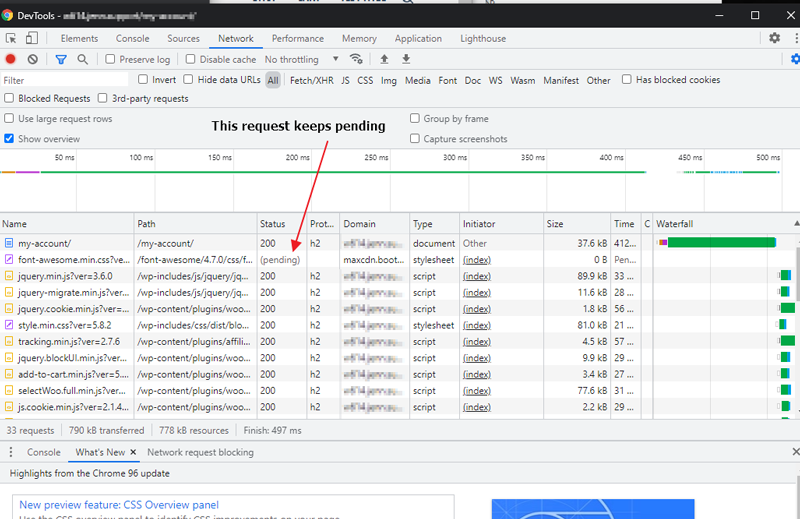Click the script icon of add-to-cart.min.js row

(x=9, y=374)
